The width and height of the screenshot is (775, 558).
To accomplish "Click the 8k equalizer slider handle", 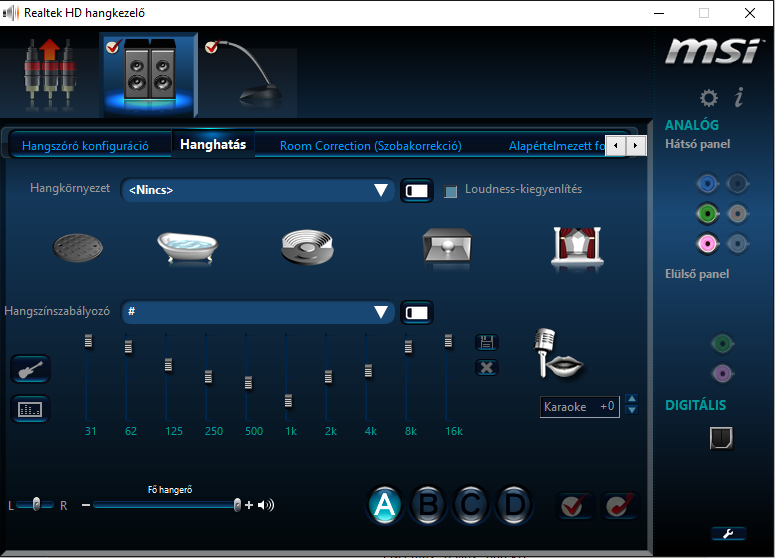I will point(408,347).
